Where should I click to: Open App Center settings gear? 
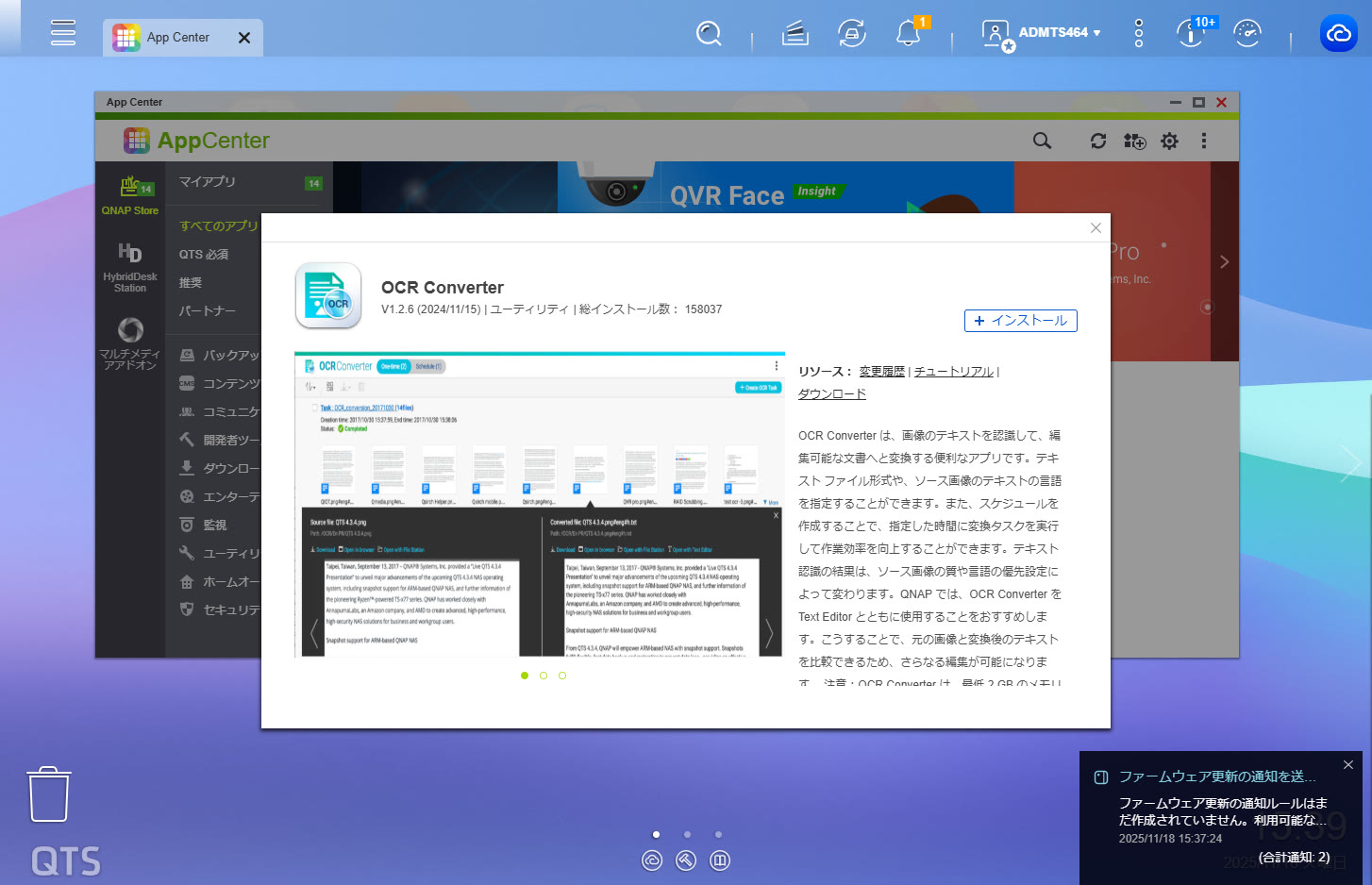(1169, 141)
